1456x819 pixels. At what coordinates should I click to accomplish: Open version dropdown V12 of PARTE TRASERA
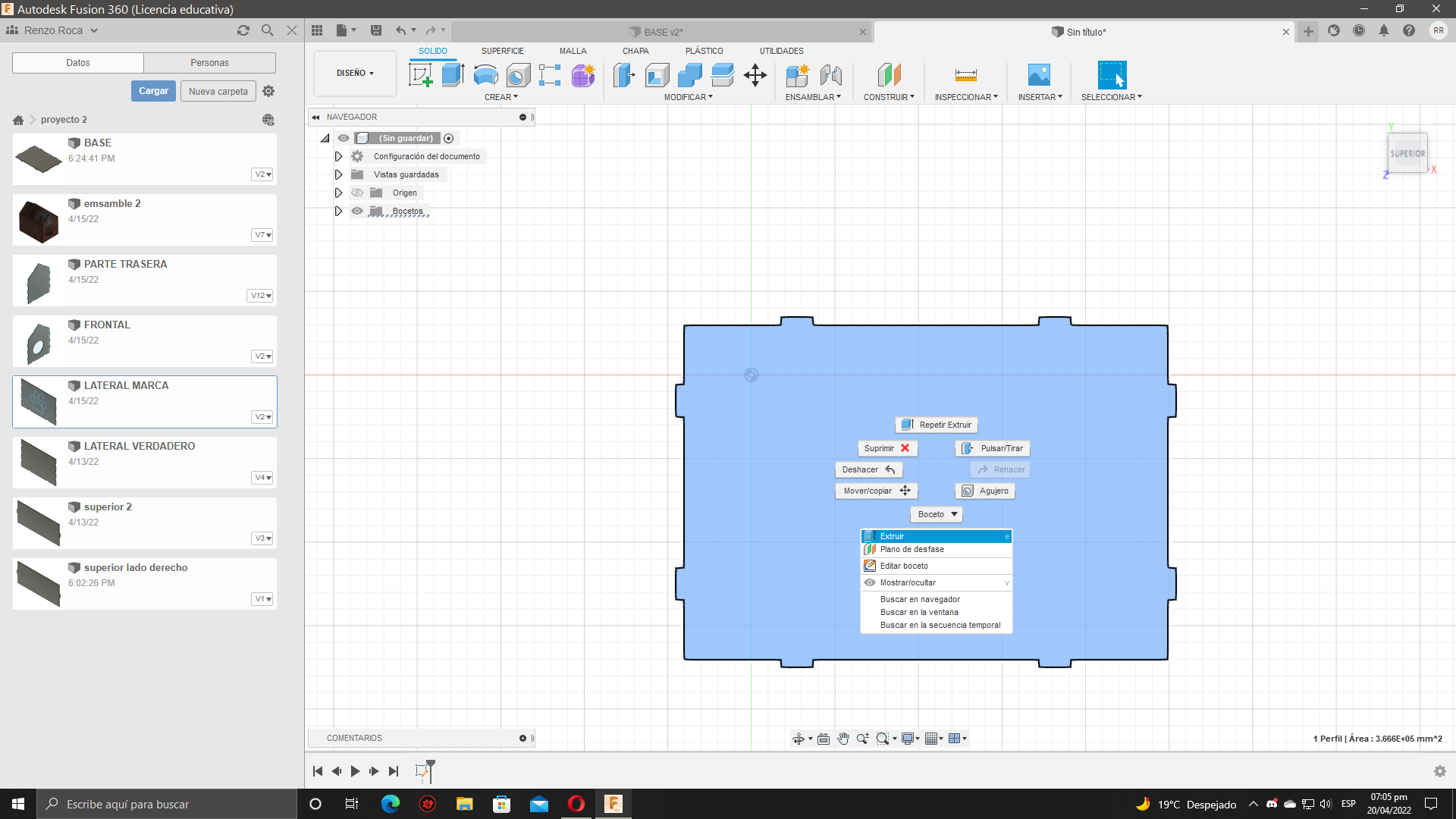[x=261, y=296]
